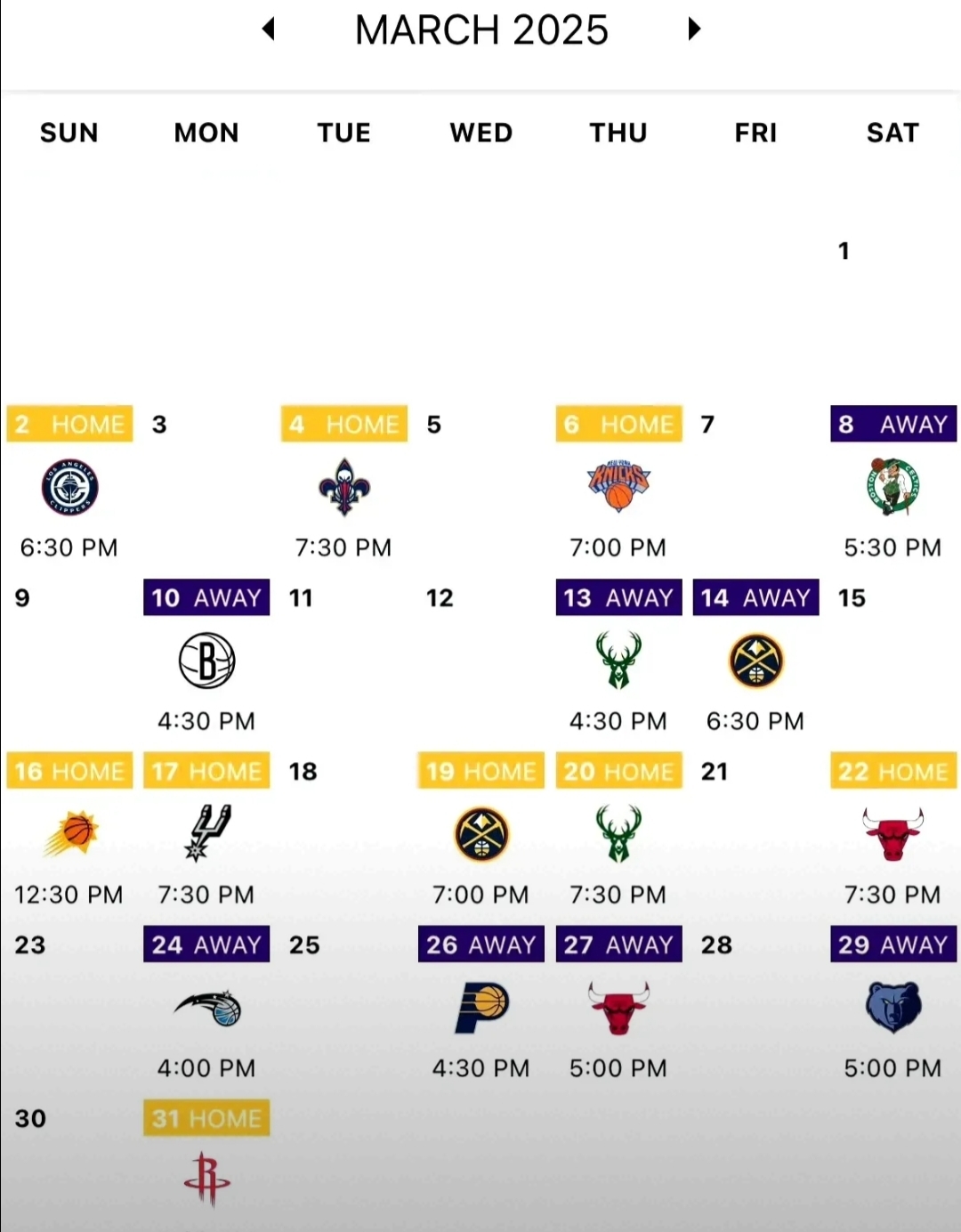Click the 22 HOME date banner
Image resolution: width=961 pixels, height=1232 pixels.
(x=893, y=771)
